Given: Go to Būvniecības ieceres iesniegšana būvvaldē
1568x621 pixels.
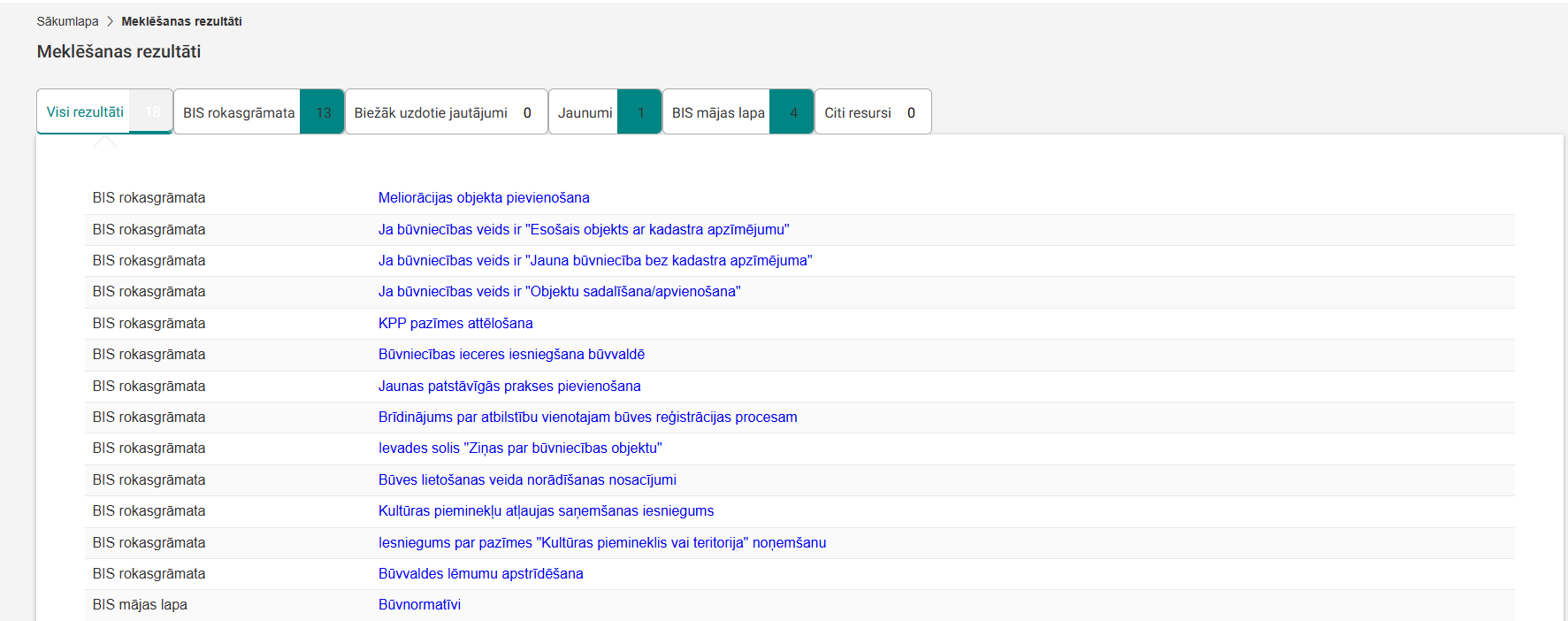Looking at the screenshot, I should [x=511, y=355].
